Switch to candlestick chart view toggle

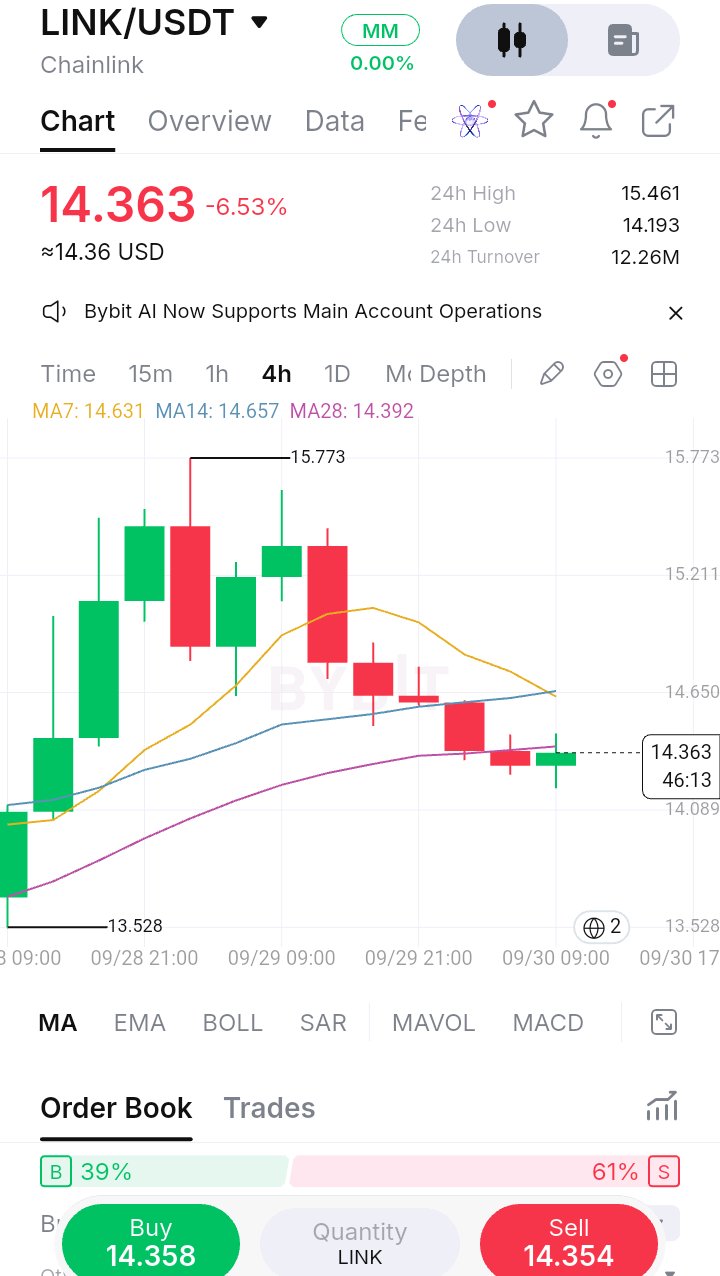(512, 41)
